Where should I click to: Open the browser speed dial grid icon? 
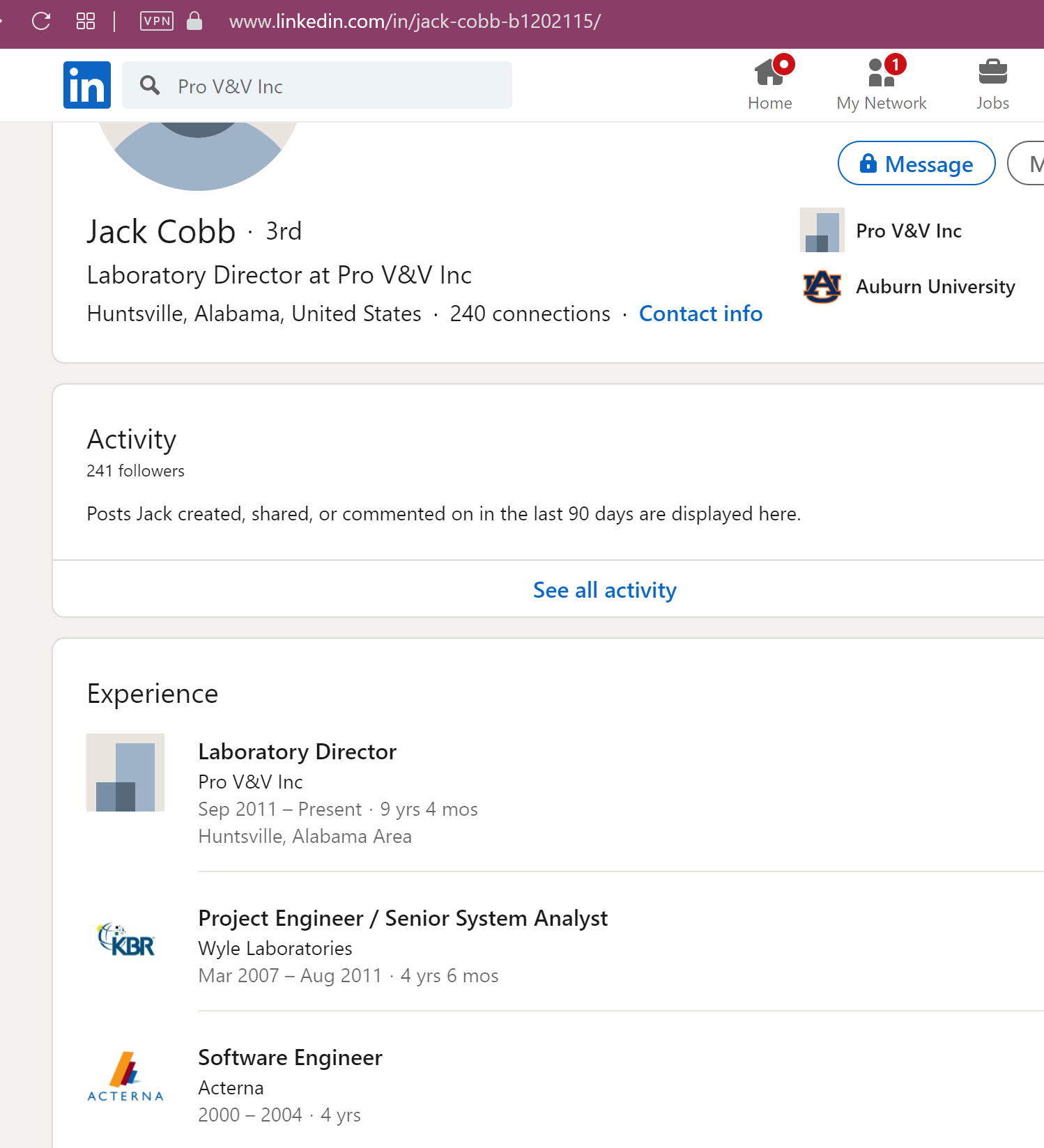85,21
